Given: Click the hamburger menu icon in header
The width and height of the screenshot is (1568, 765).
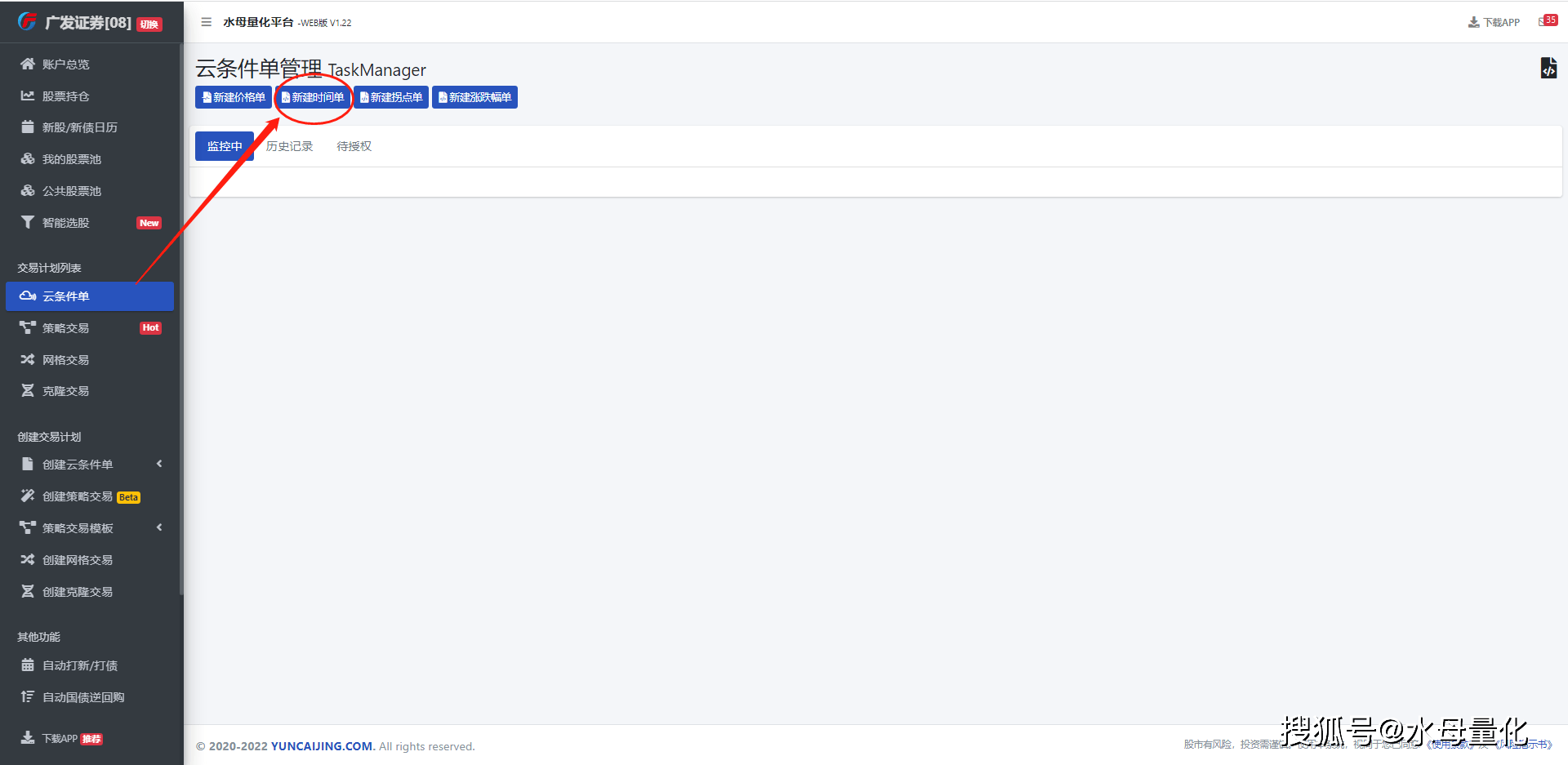Looking at the screenshot, I should click(x=206, y=22).
